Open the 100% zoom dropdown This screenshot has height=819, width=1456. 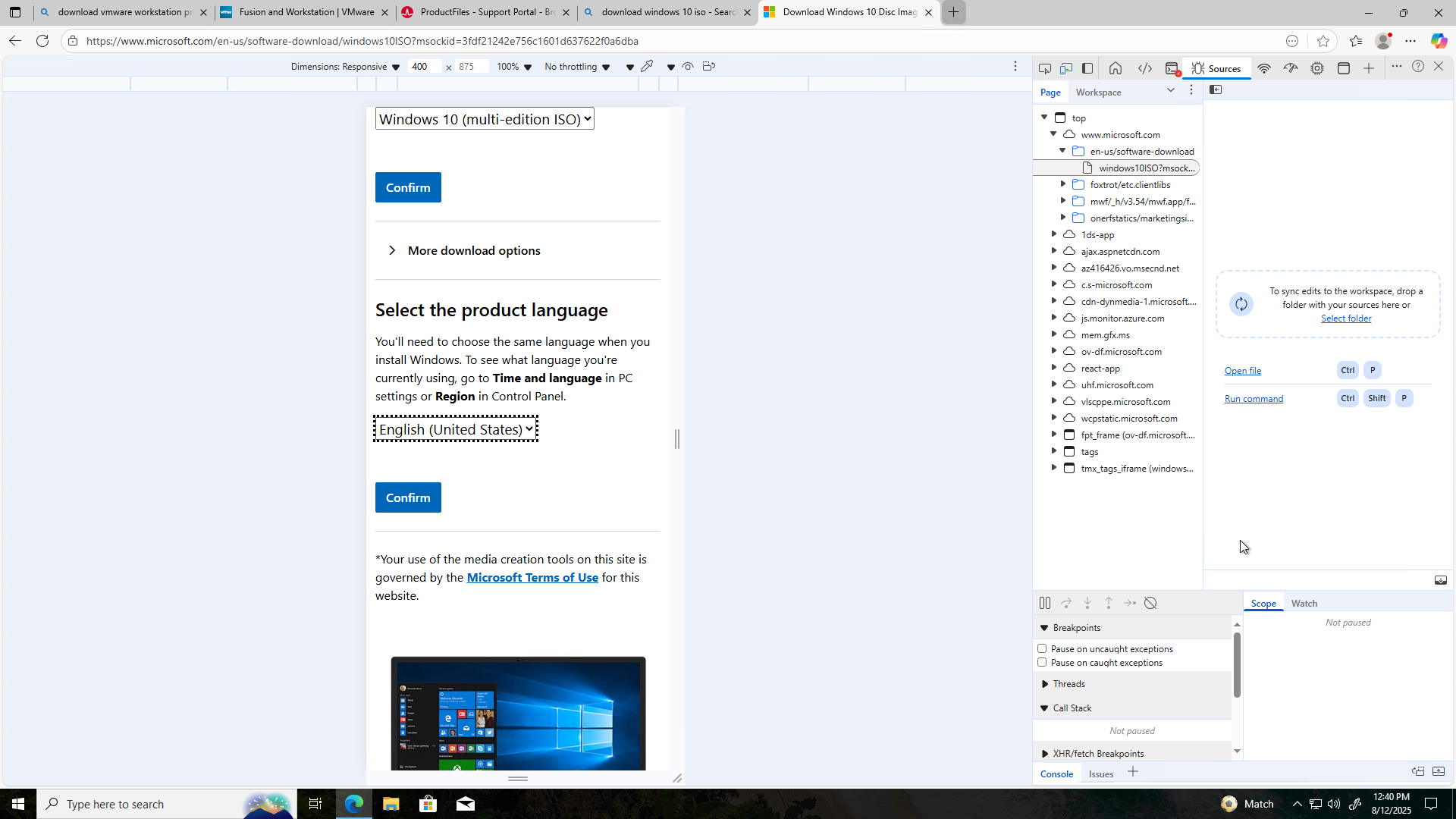click(x=514, y=67)
